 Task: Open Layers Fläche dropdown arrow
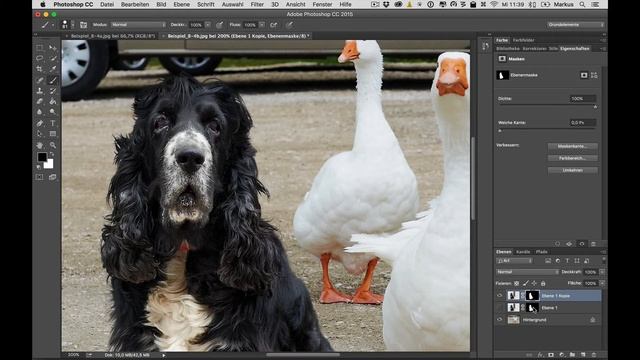[602, 283]
